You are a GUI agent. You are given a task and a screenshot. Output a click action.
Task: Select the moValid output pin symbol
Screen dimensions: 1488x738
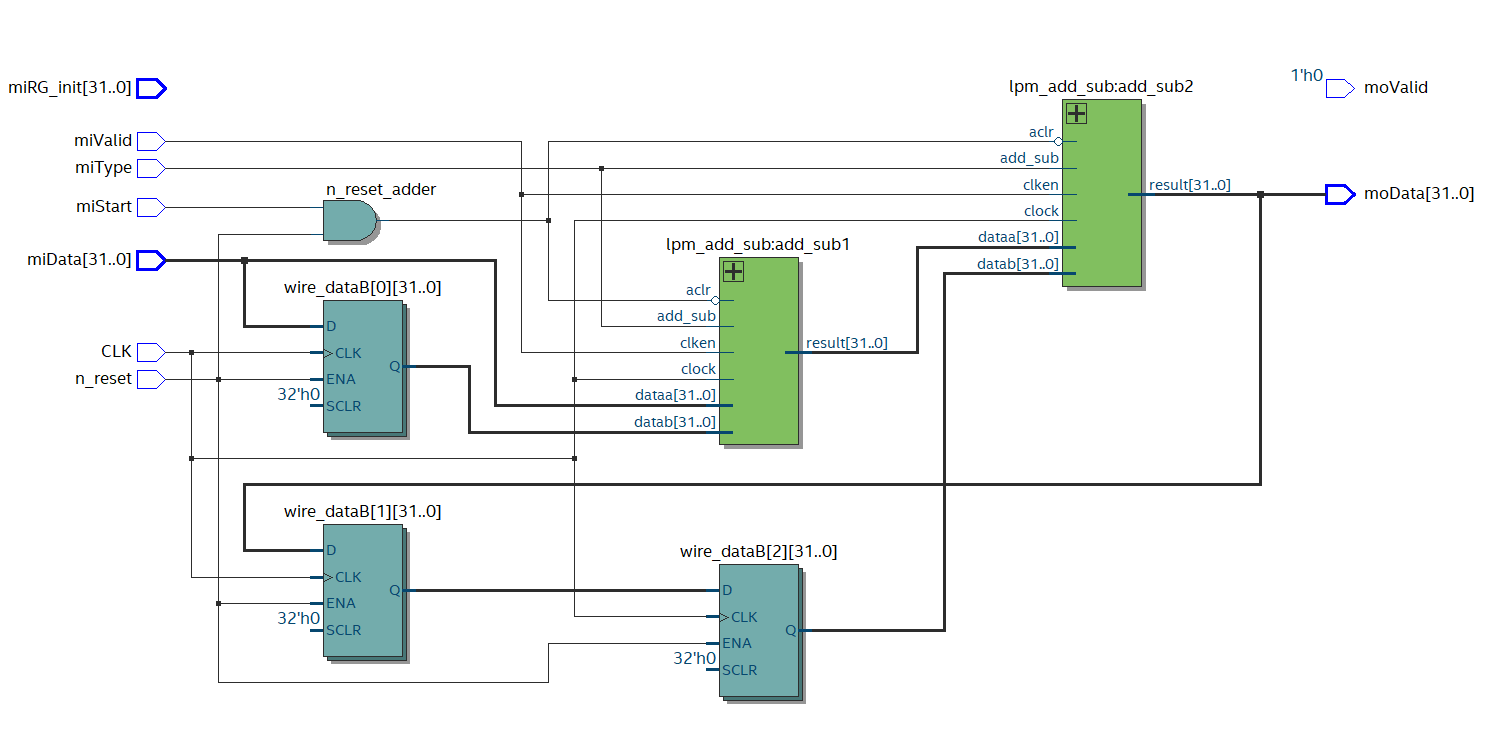(x=1340, y=88)
